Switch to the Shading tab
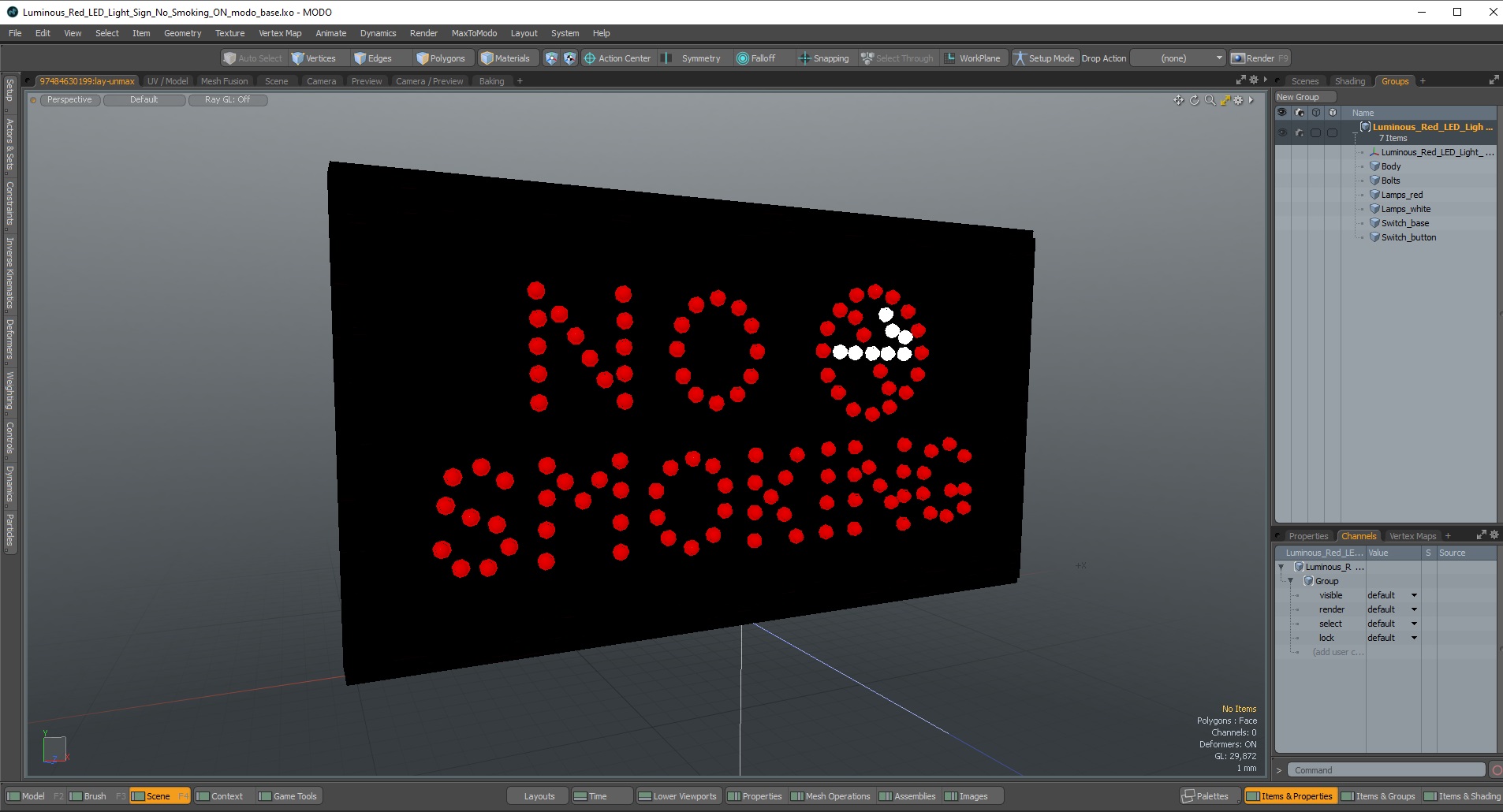1503x812 pixels. (1349, 81)
